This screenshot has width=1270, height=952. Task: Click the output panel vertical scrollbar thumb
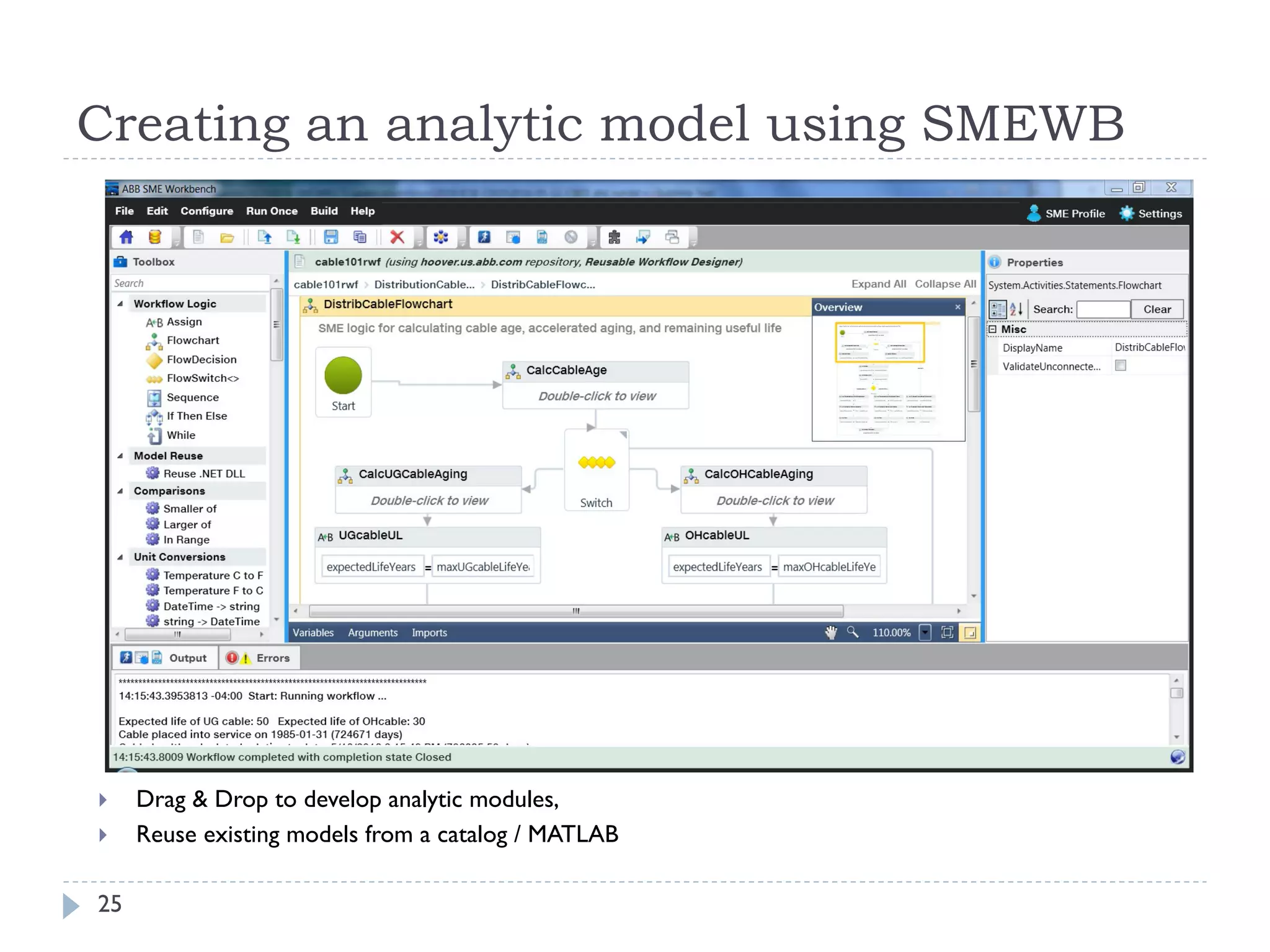pyautogui.click(x=1176, y=693)
